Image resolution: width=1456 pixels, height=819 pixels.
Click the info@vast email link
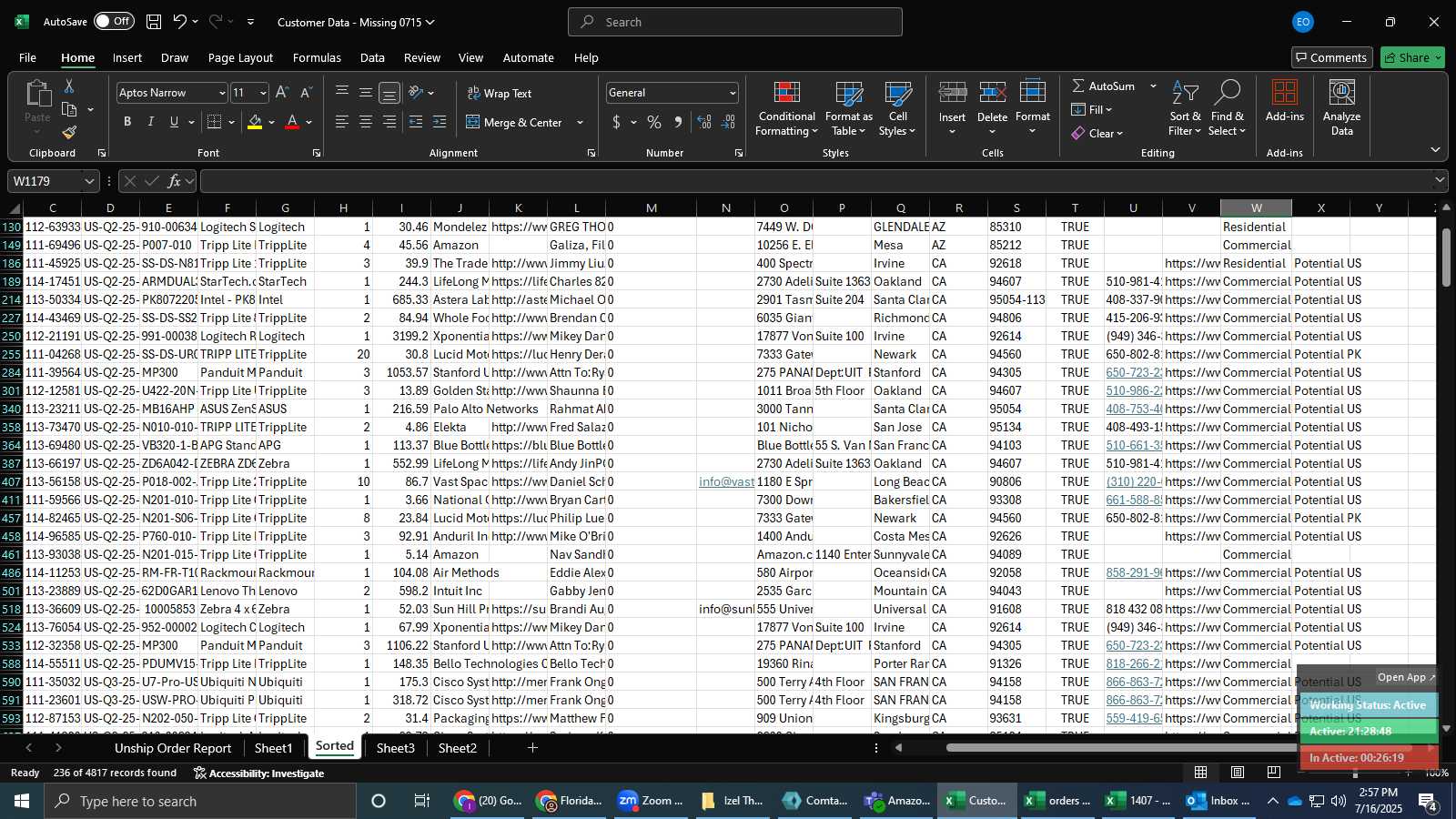pos(726,481)
